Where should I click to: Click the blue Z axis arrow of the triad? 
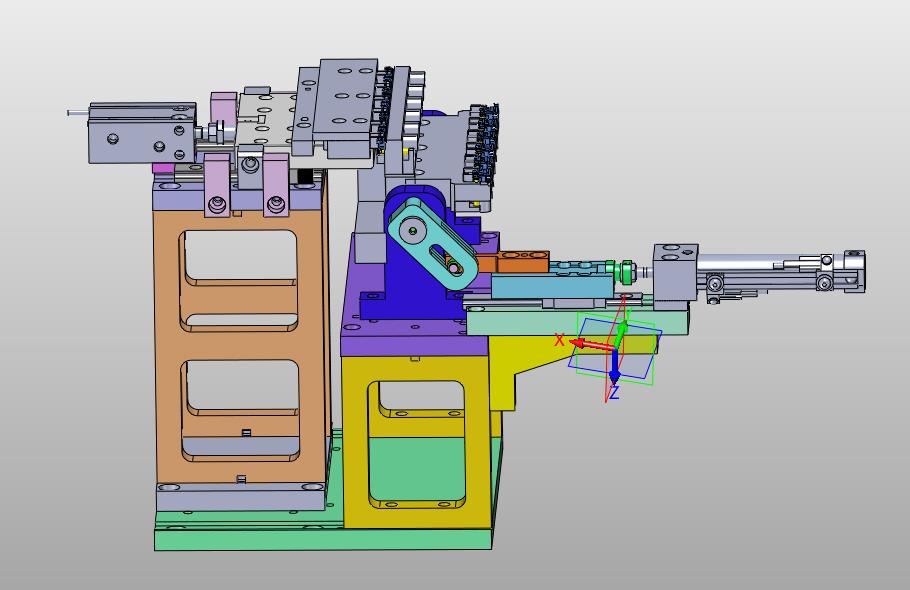[x=615, y=367]
